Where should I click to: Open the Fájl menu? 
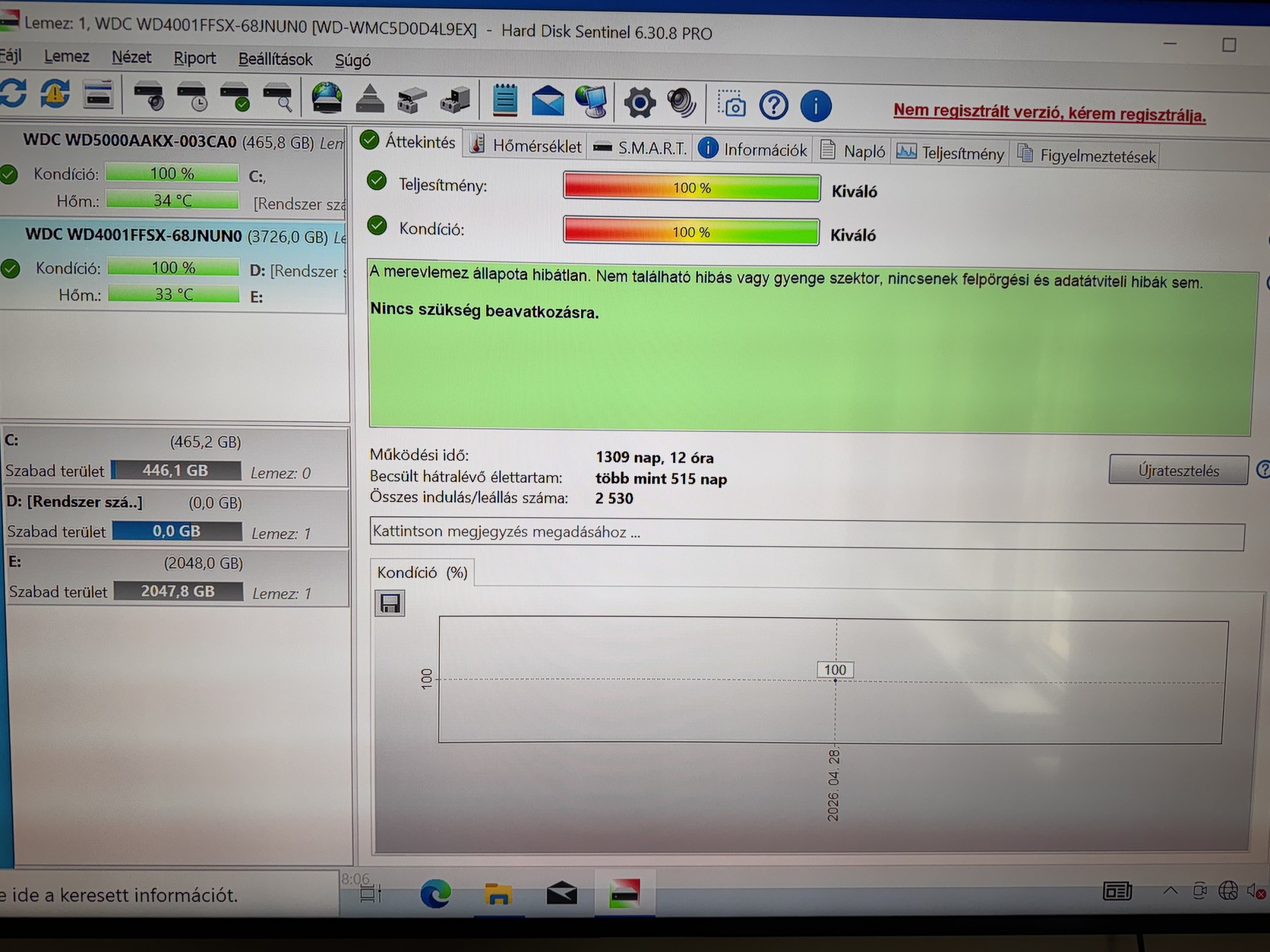11,55
